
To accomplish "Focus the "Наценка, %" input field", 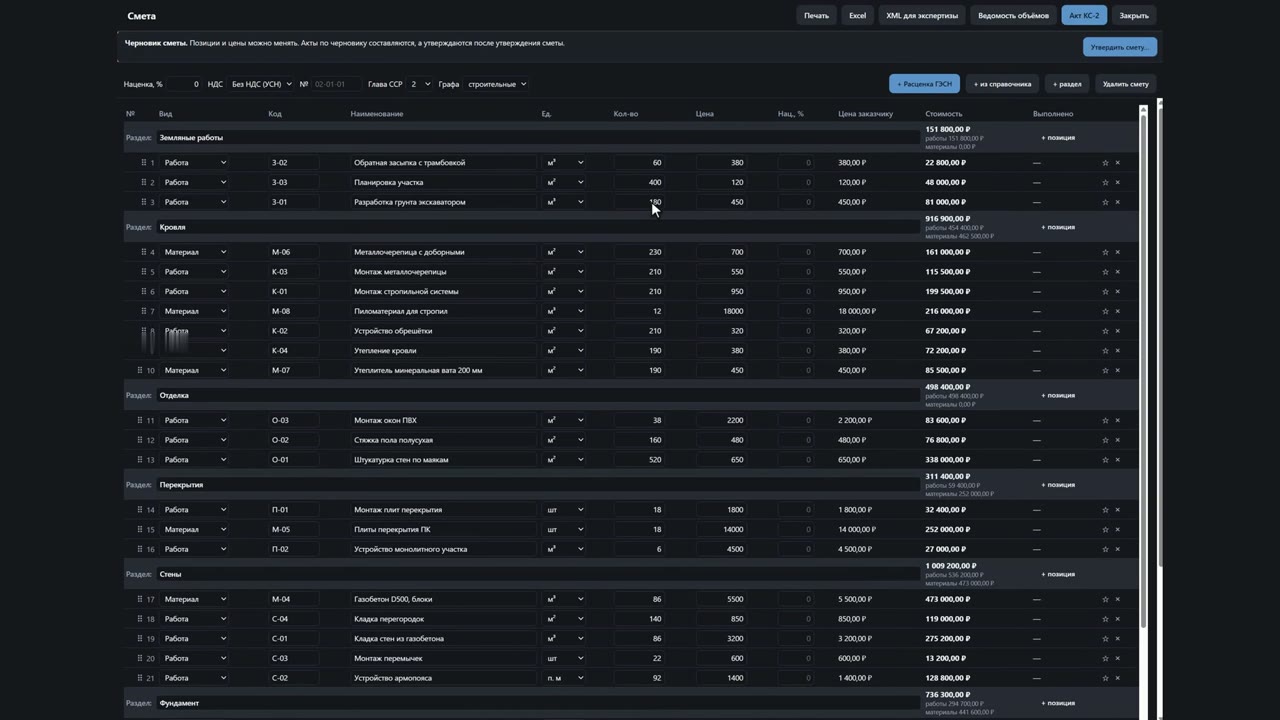I will (x=184, y=84).
